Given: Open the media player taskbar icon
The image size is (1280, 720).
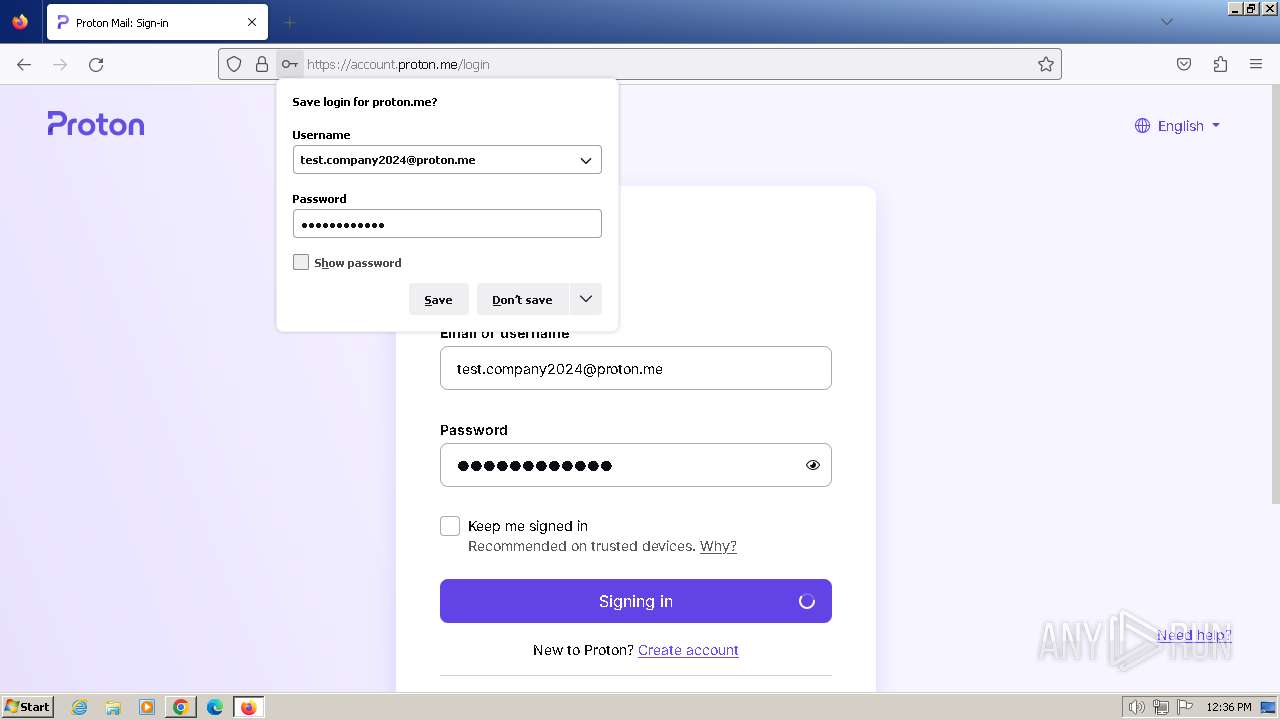Looking at the screenshot, I should tap(147, 707).
